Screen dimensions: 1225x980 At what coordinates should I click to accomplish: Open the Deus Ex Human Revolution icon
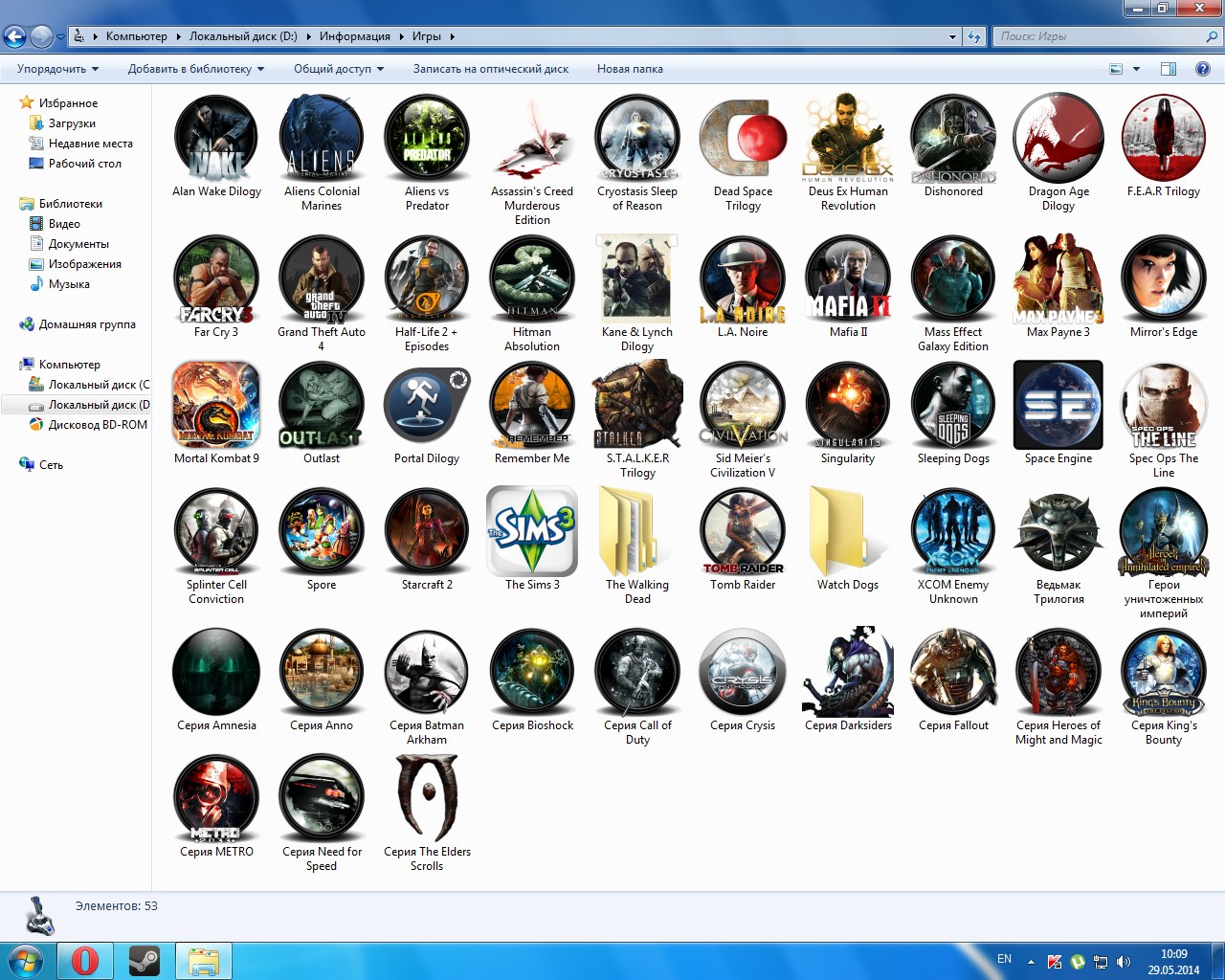(x=848, y=138)
